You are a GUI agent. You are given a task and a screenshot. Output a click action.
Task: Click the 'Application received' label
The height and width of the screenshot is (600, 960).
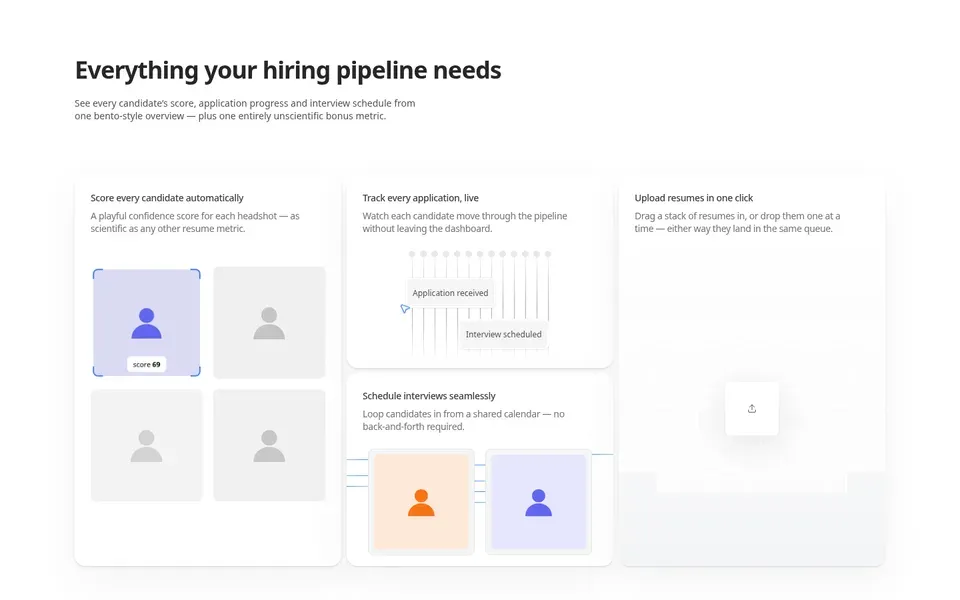pos(450,293)
